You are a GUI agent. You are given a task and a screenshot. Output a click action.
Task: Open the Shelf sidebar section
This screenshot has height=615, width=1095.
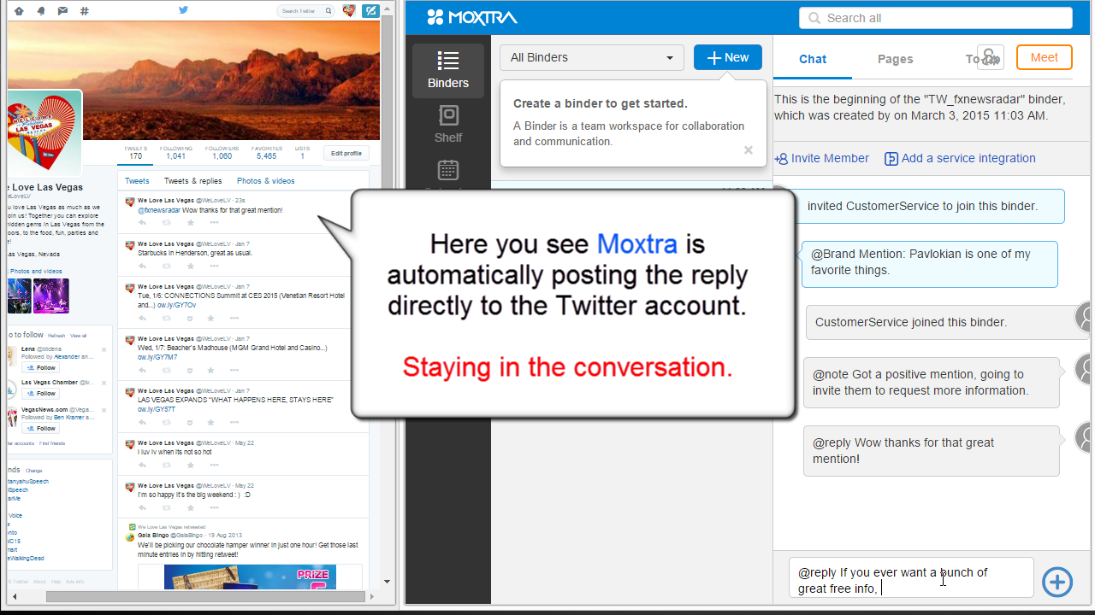(448, 124)
